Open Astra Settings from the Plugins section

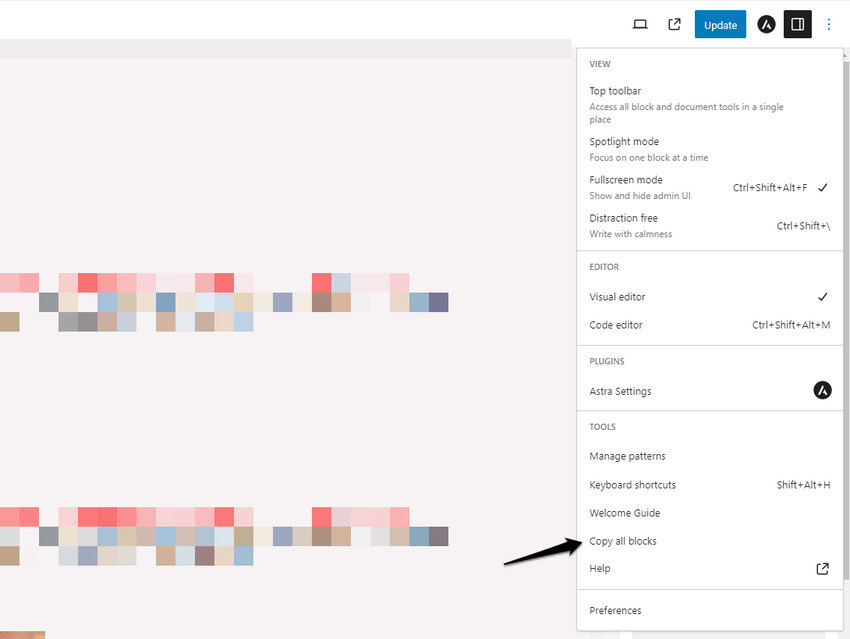click(x=620, y=391)
